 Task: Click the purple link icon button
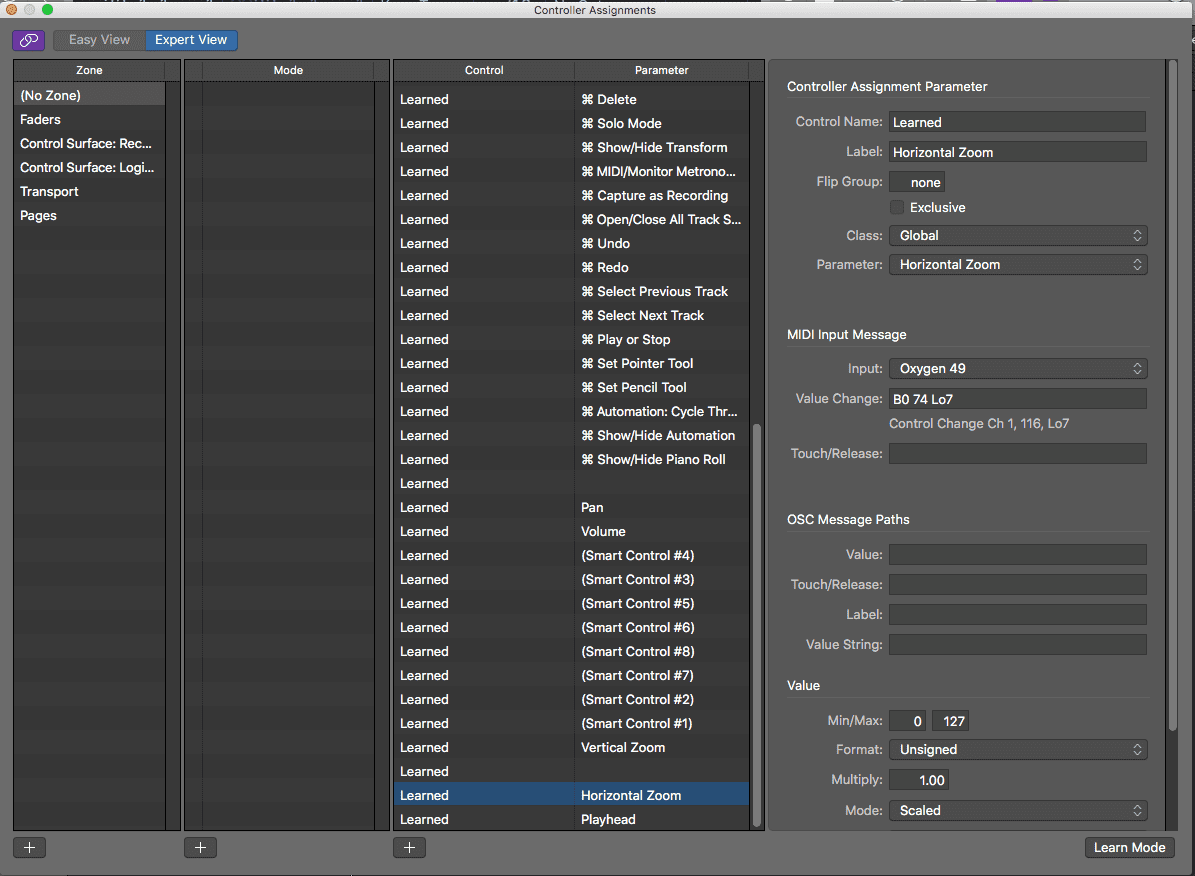tap(28, 40)
